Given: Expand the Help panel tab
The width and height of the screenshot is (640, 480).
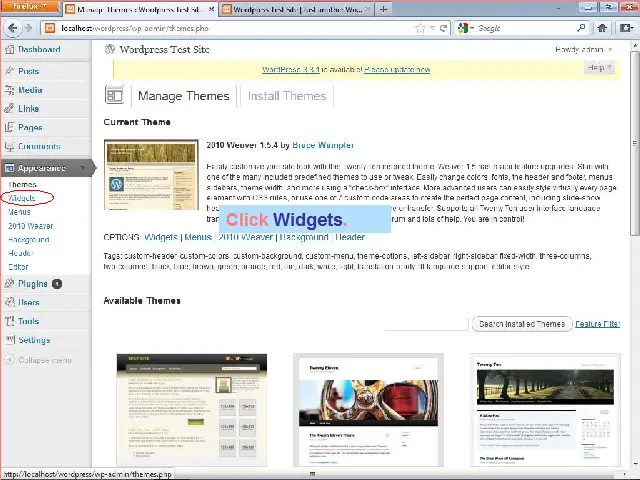Looking at the screenshot, I should point(599,67).
